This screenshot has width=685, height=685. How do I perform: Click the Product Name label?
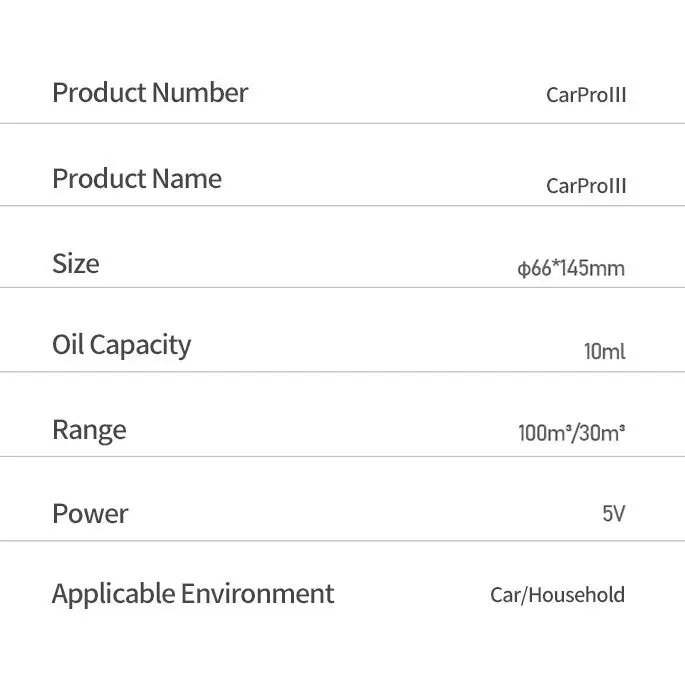click(137, 179)
